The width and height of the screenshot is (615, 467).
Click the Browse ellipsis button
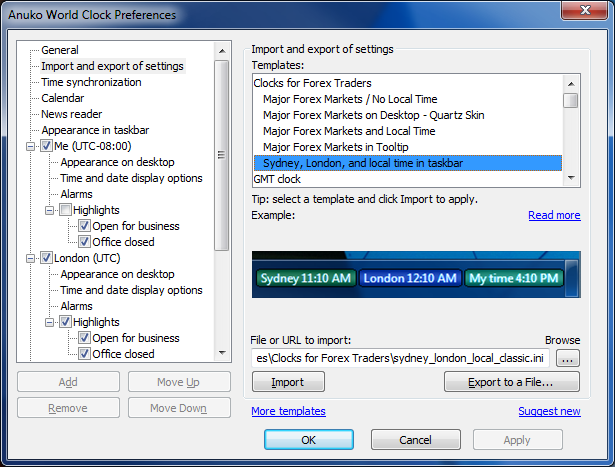(x=568, y=358)
